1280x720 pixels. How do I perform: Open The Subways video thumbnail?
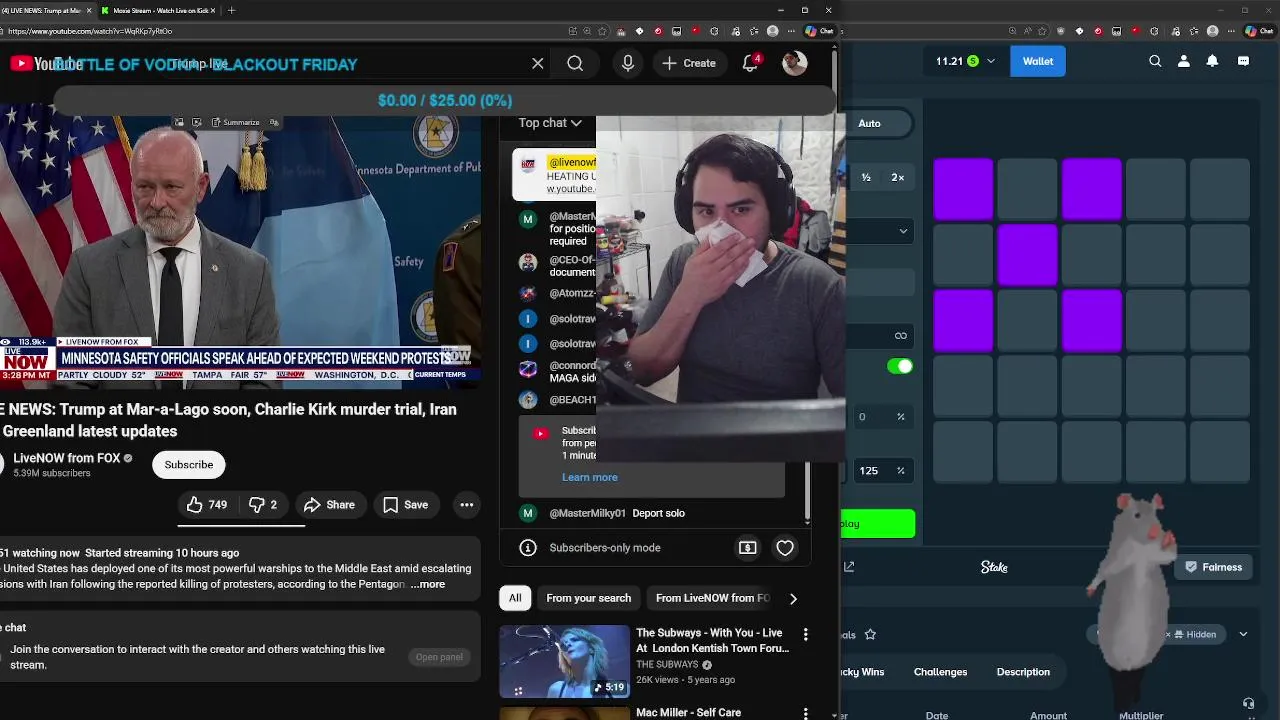tap(565, 661)
